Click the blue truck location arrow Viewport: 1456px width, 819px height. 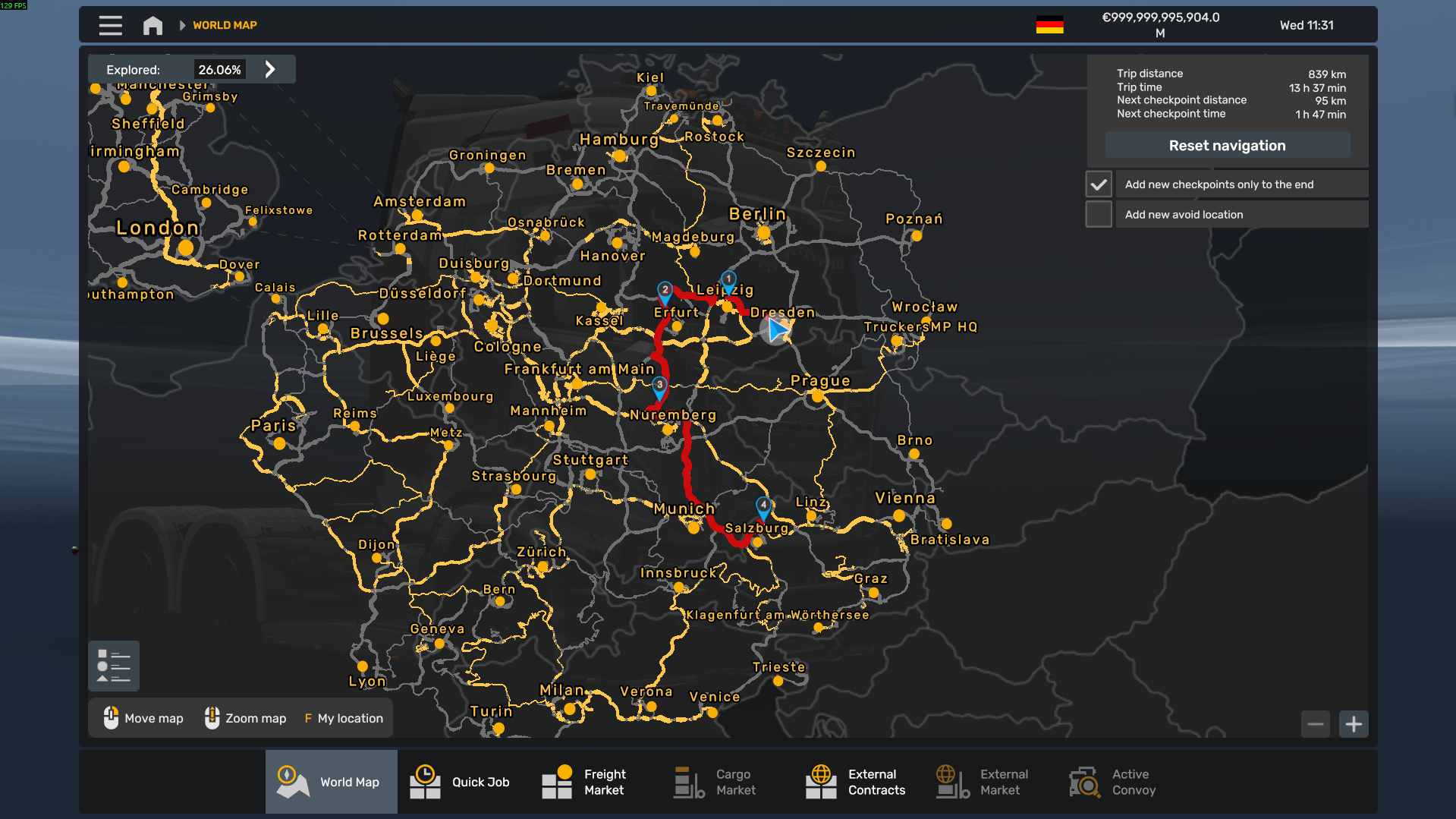click(x=776, y=330)
